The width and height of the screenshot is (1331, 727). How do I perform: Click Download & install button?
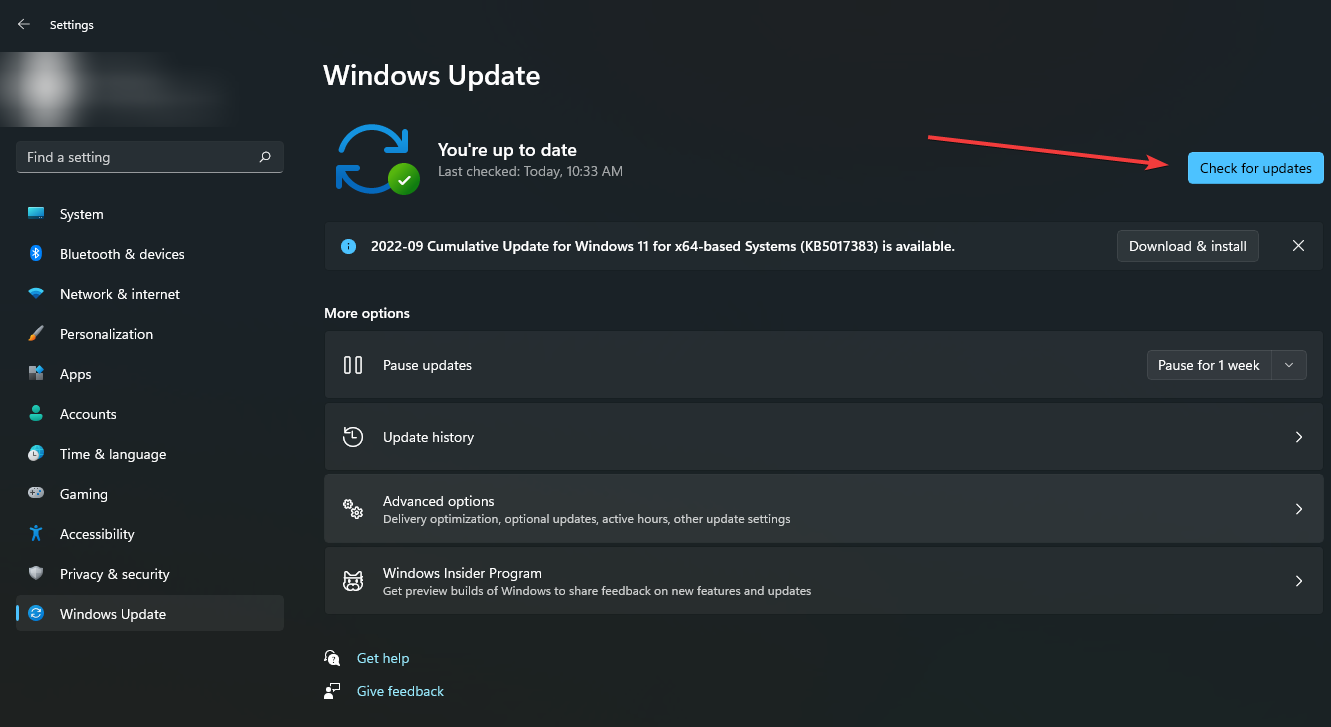(1188, 246)
